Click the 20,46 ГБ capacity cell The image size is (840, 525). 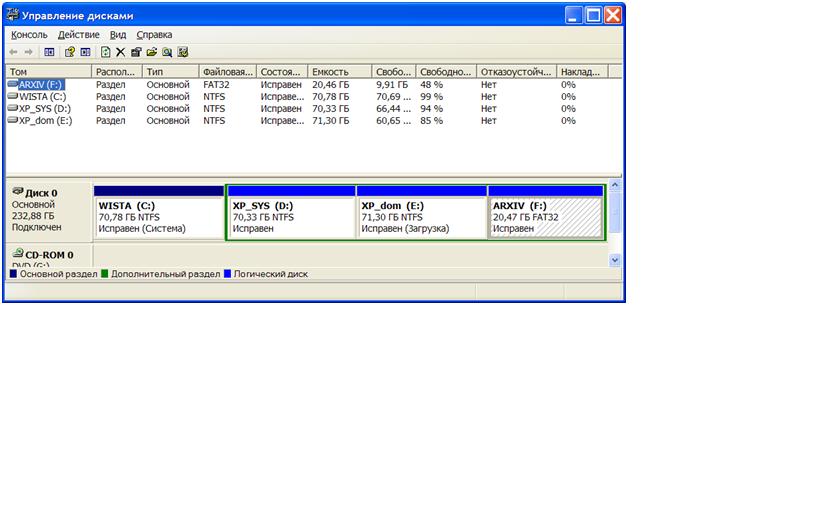point(331,85)
